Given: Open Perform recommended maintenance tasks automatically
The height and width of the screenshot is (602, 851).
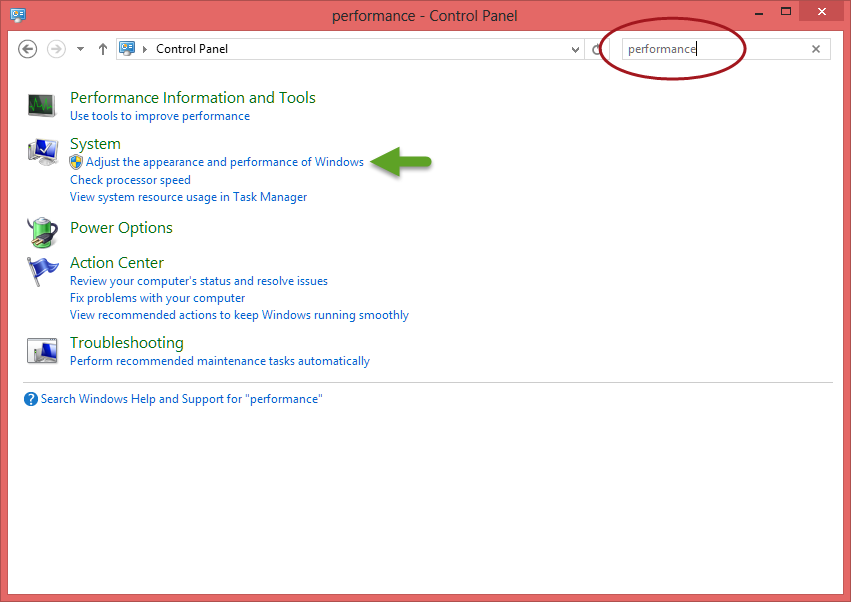Looking at the screenshot, I should point(220,361).
